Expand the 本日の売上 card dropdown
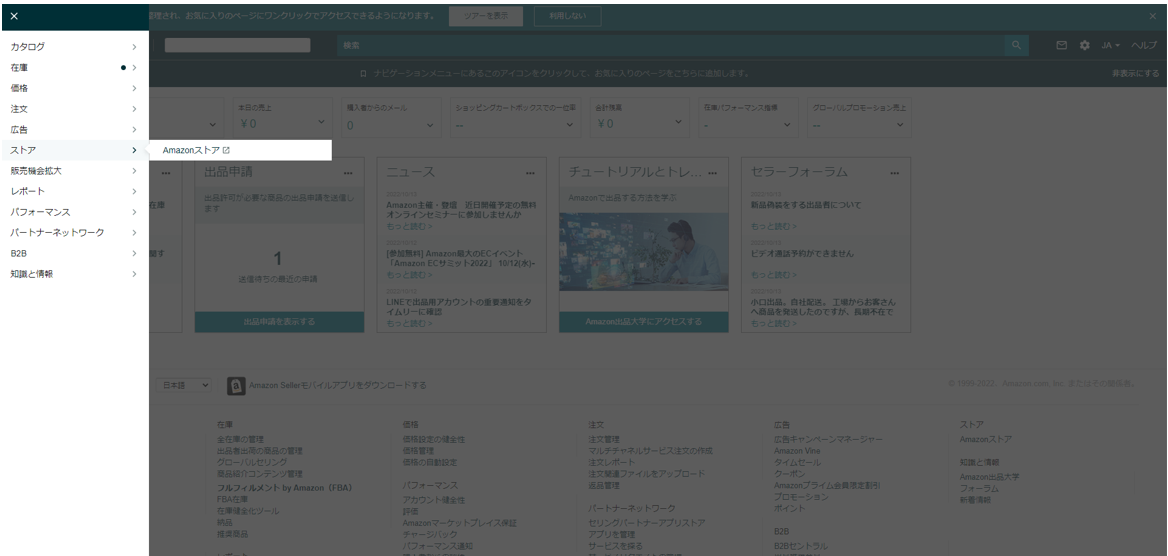Viewport: 1168px width, 556px height. (321, 122)
